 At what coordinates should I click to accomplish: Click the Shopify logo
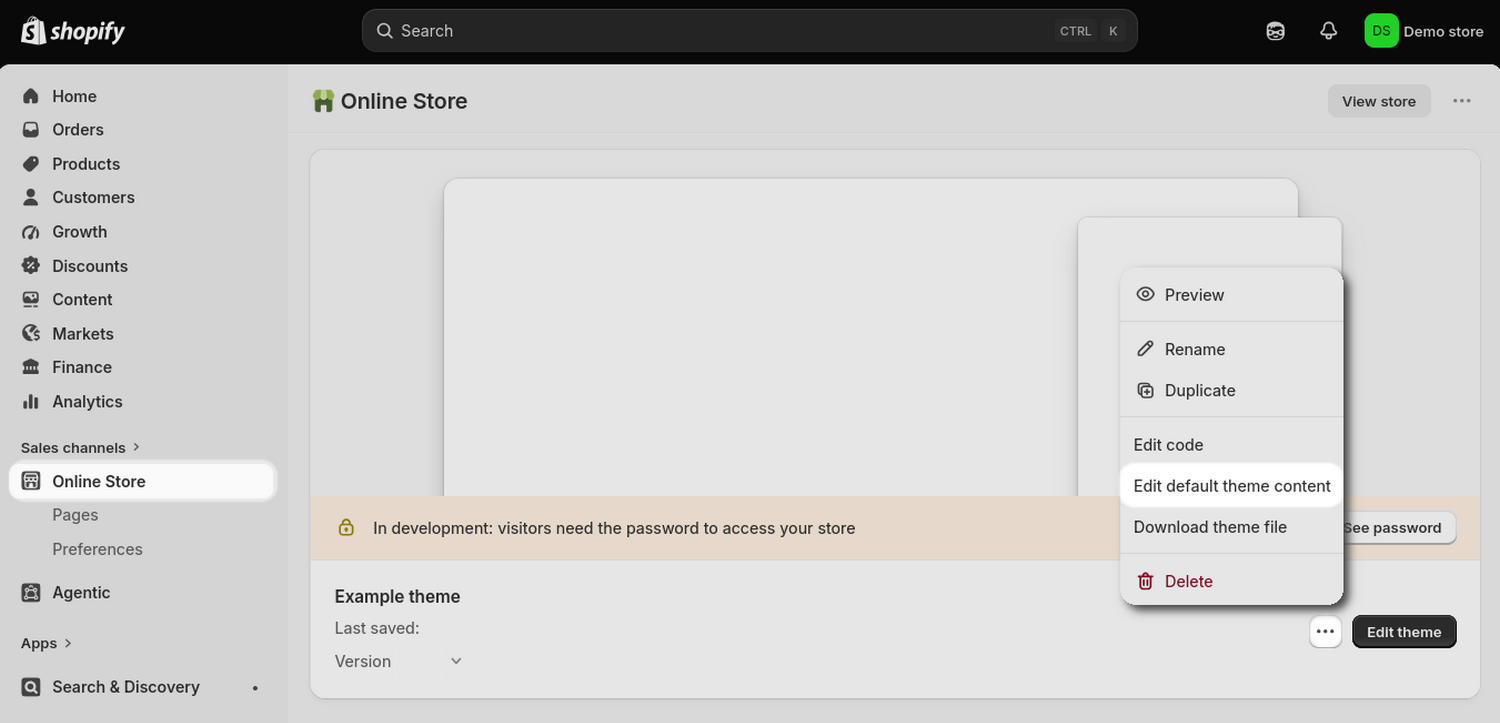click(73, 31)
